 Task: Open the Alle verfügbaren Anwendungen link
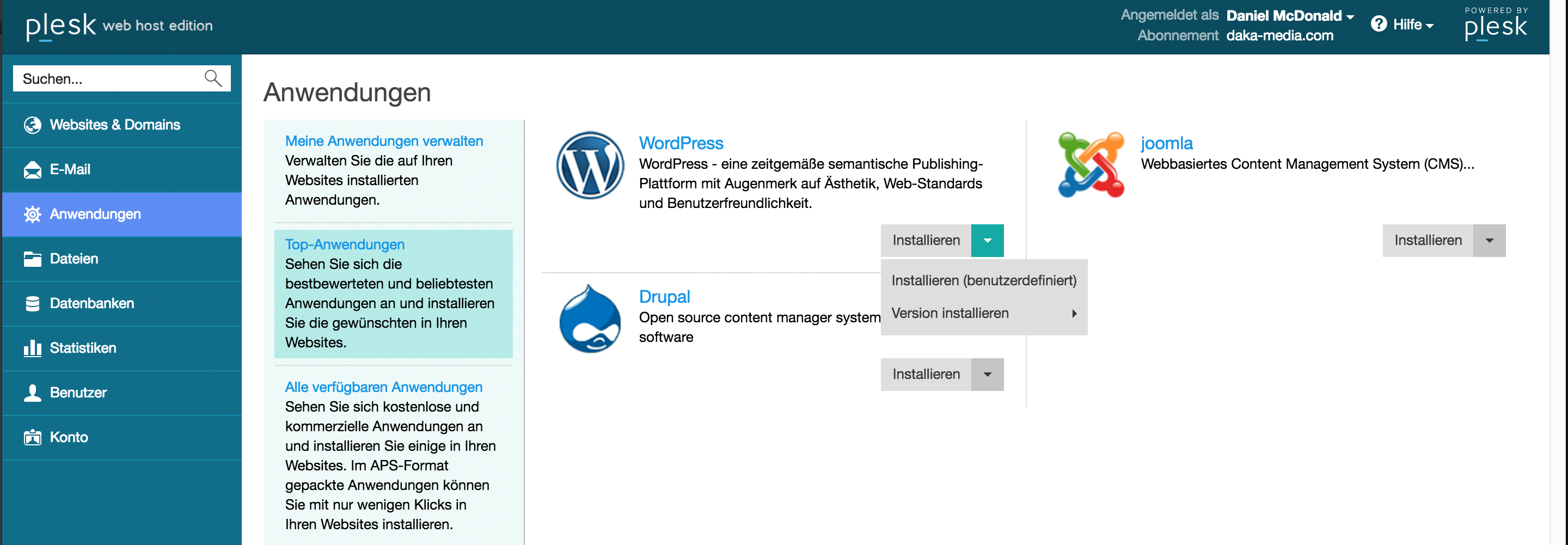[383, 387]
